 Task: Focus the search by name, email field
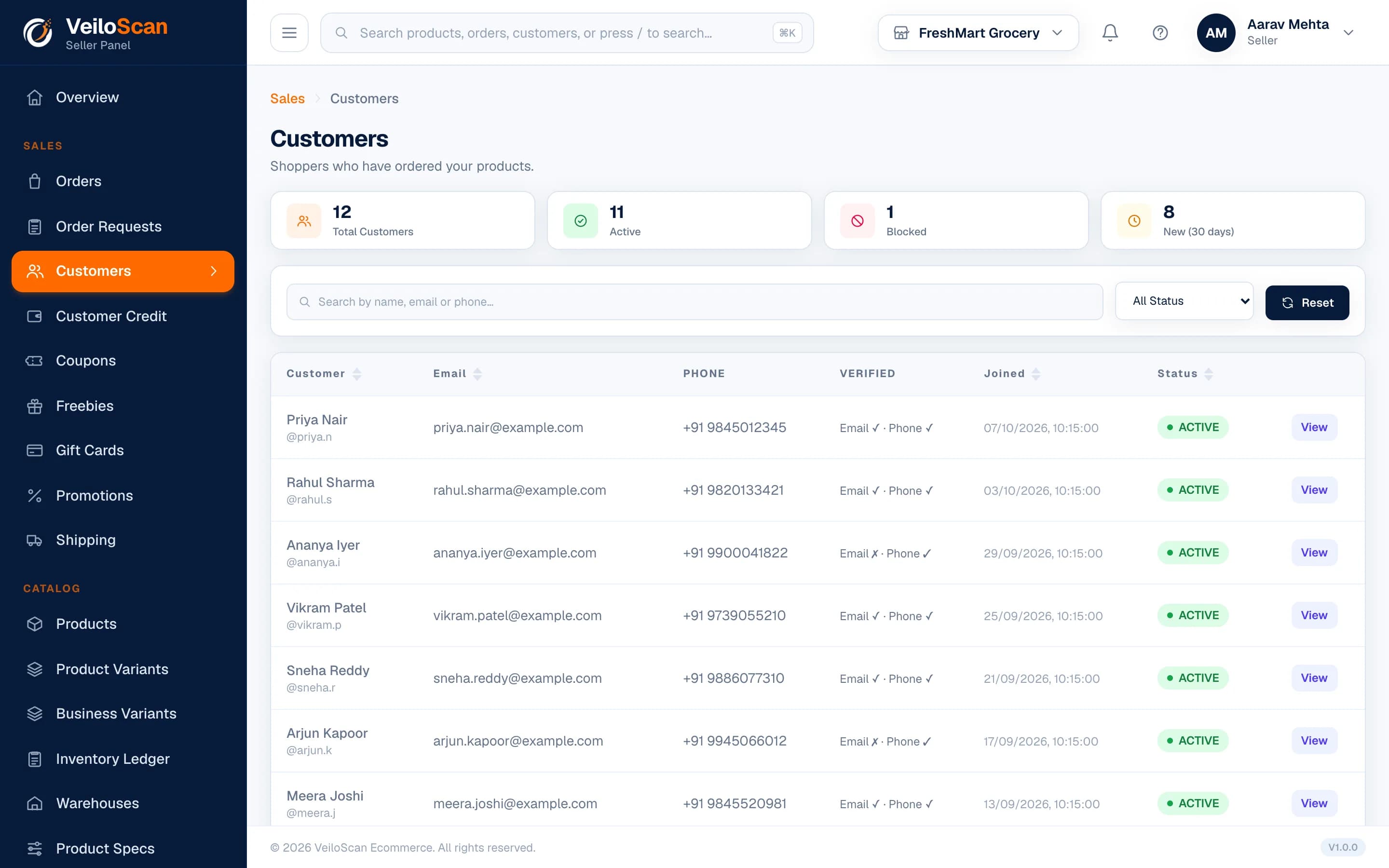694,302
